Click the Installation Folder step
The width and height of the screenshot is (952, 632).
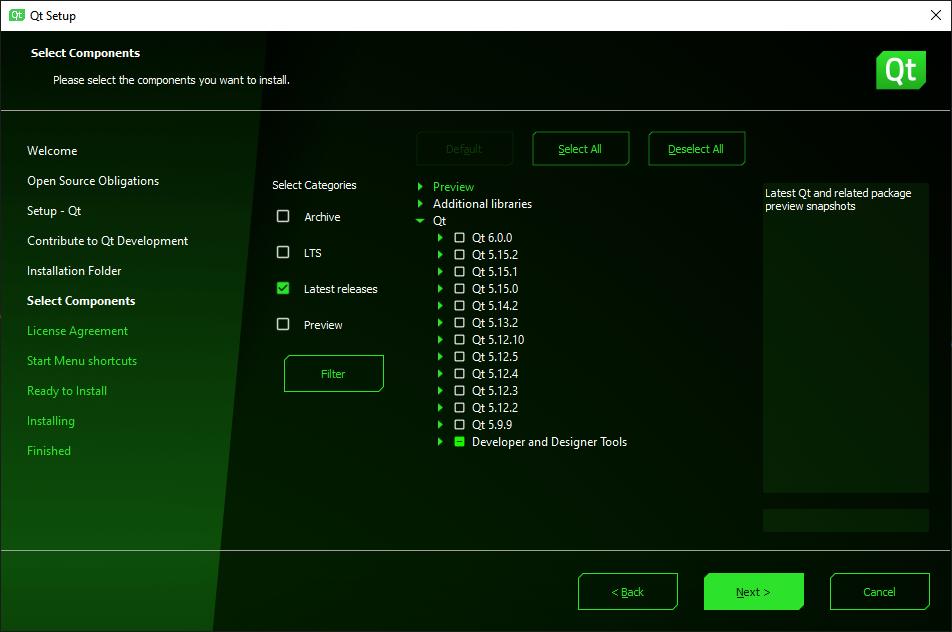click(x=74, y=271)
